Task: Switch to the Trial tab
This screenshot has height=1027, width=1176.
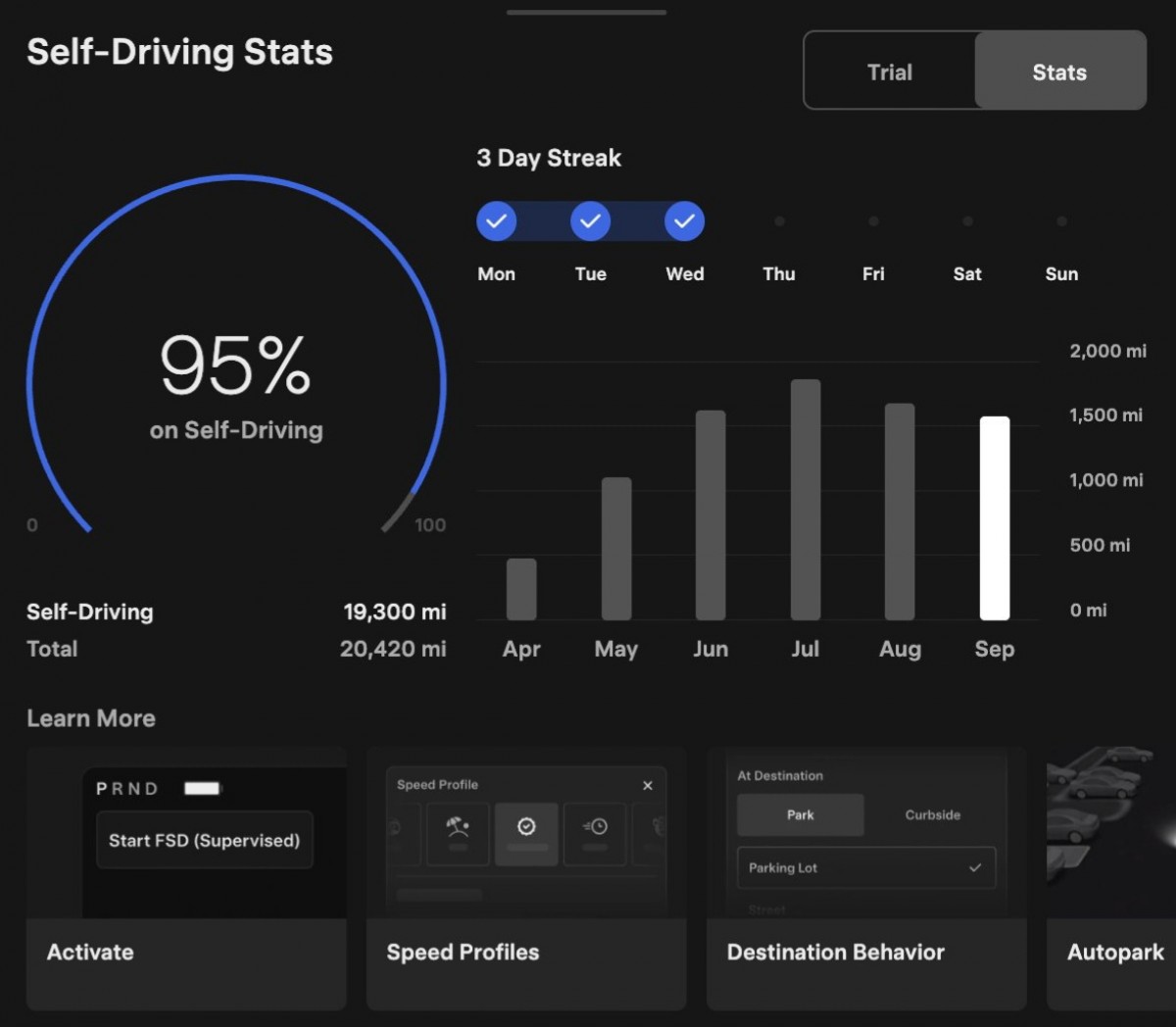Action: point(889,71)
